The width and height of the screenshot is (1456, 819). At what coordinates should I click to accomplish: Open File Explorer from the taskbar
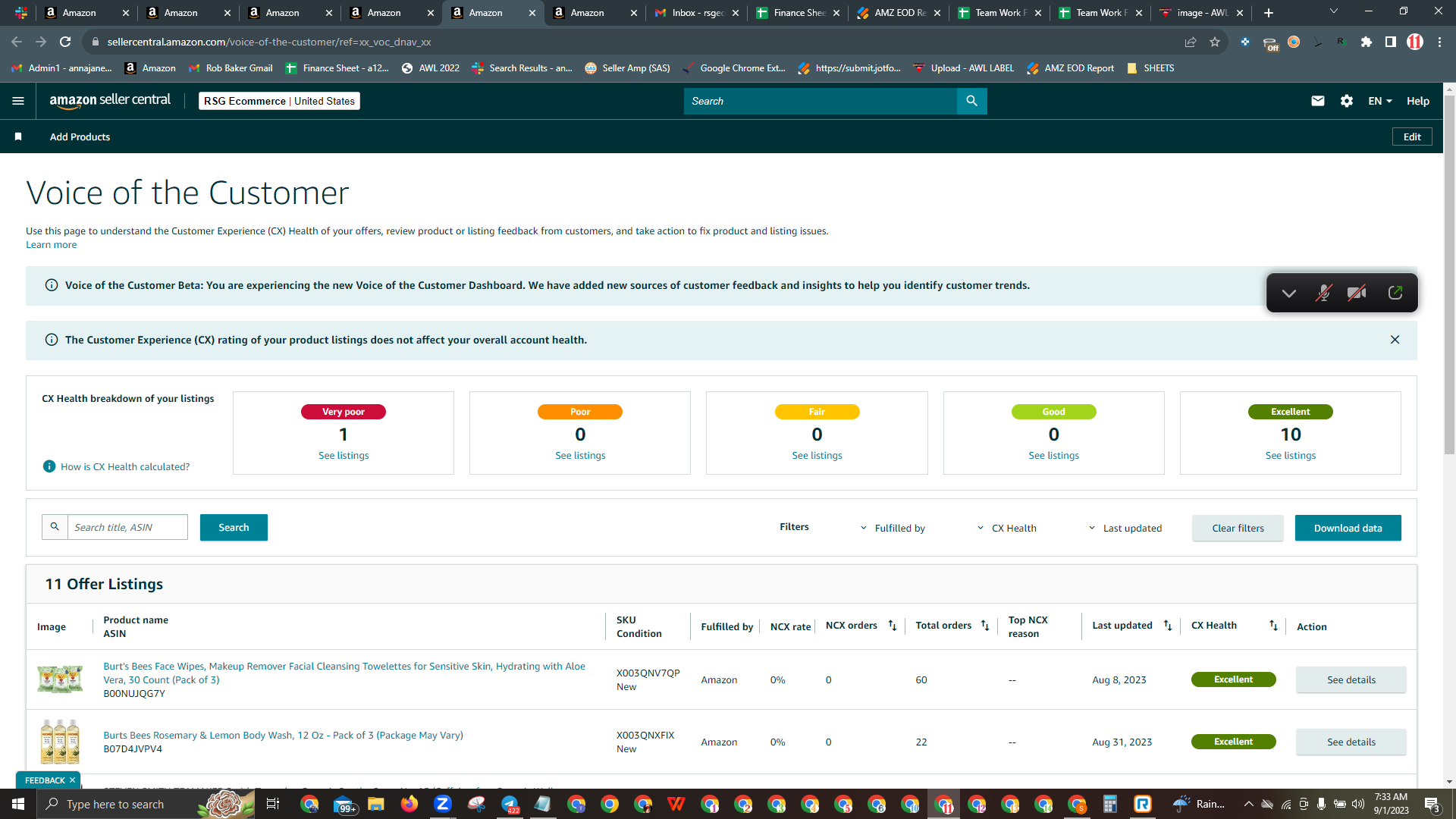(x=376, y=804)
